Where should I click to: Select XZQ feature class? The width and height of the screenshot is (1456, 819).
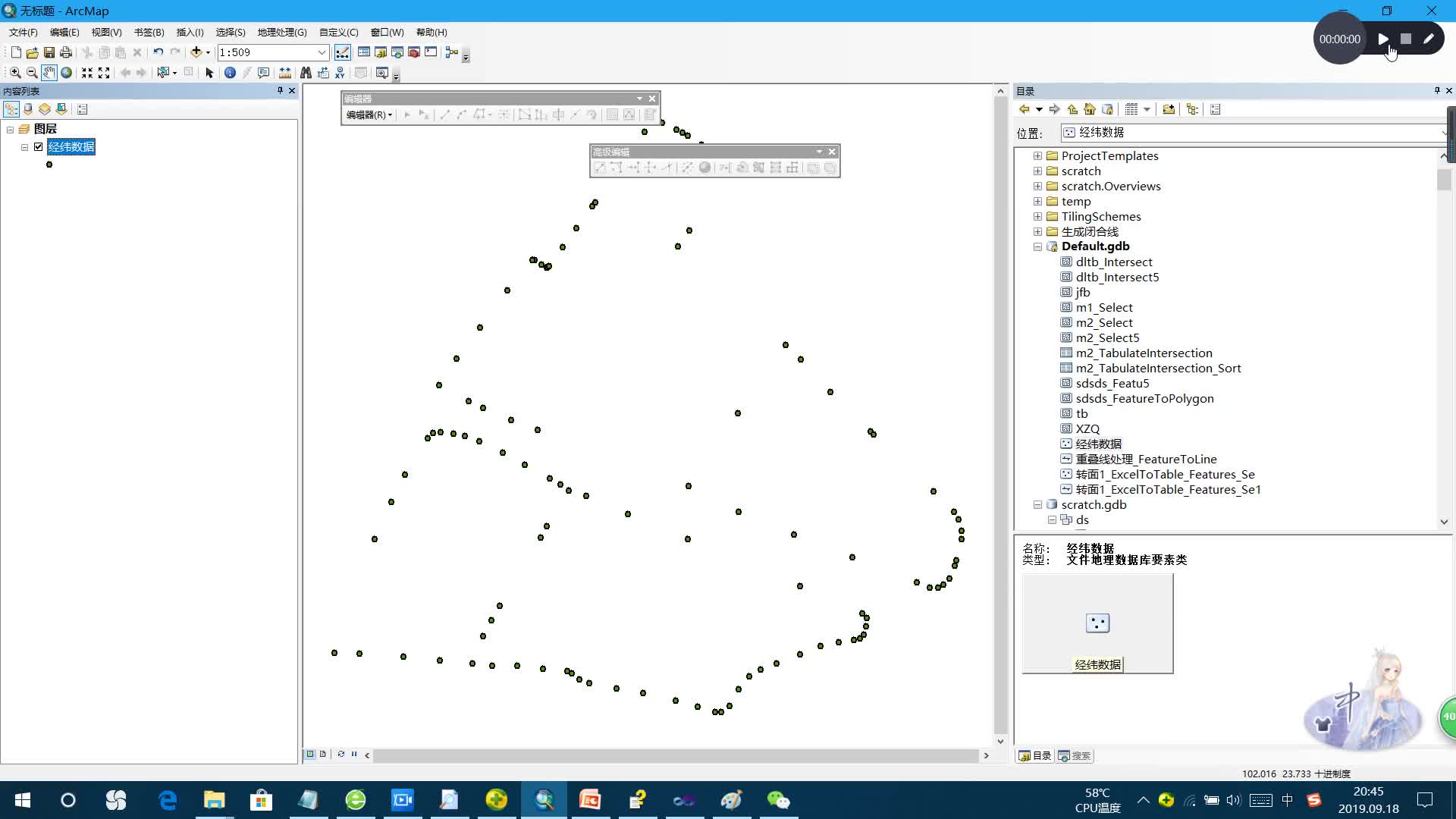coord(1087,428)
